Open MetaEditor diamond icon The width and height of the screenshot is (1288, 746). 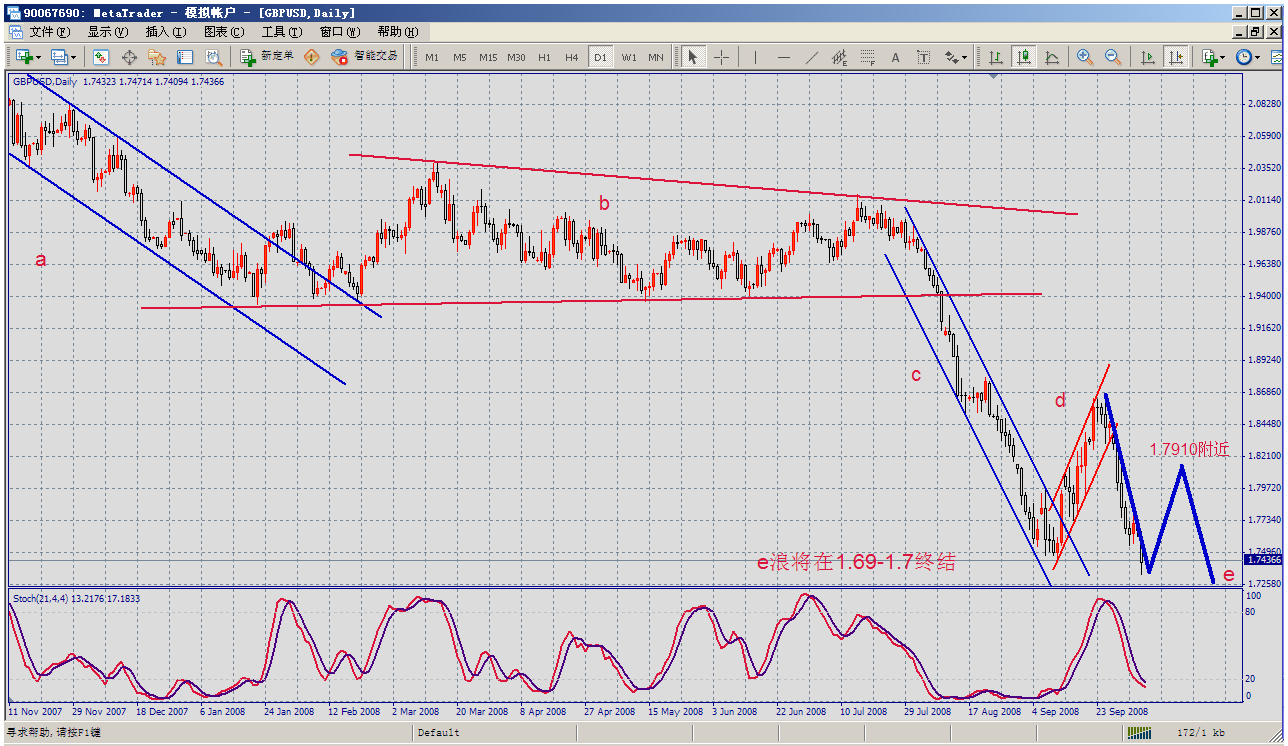(312, 57)
